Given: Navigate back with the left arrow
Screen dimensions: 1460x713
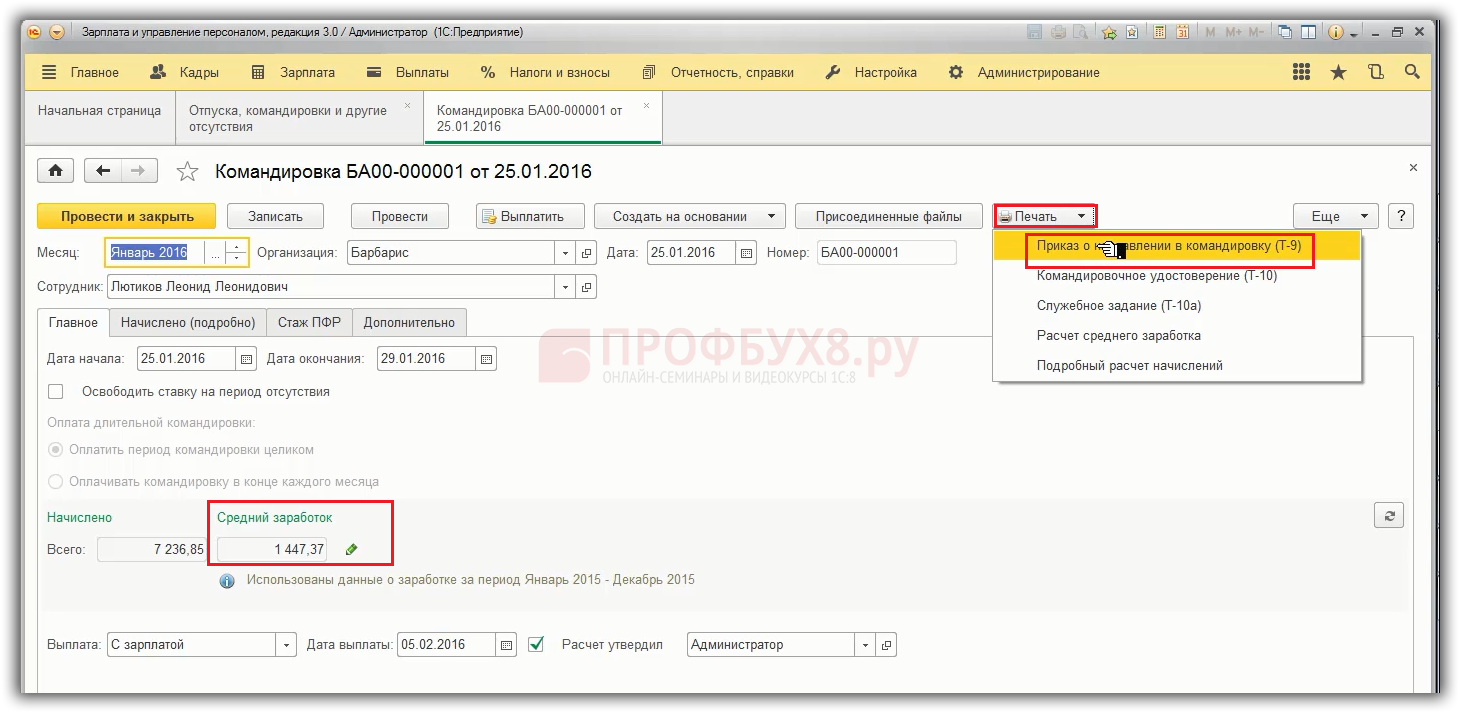Looking at the screenshot, I should coord(103,171).
